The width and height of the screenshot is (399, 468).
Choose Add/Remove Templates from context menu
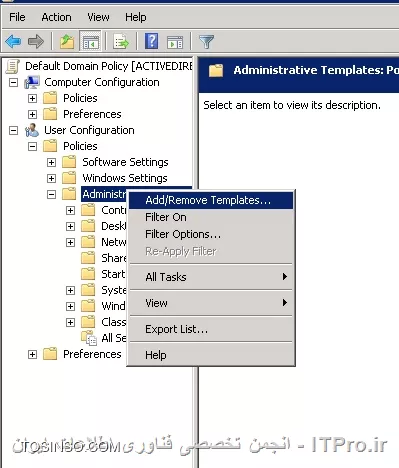[x=211, y=200]
